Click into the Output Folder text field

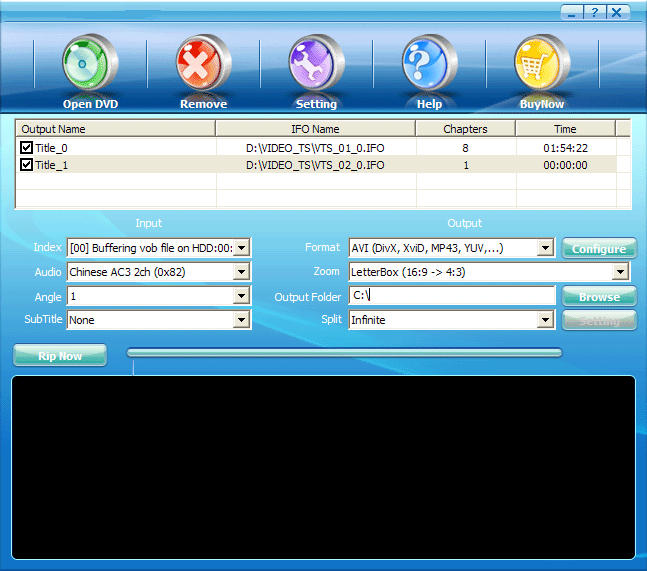coord(452,296)
